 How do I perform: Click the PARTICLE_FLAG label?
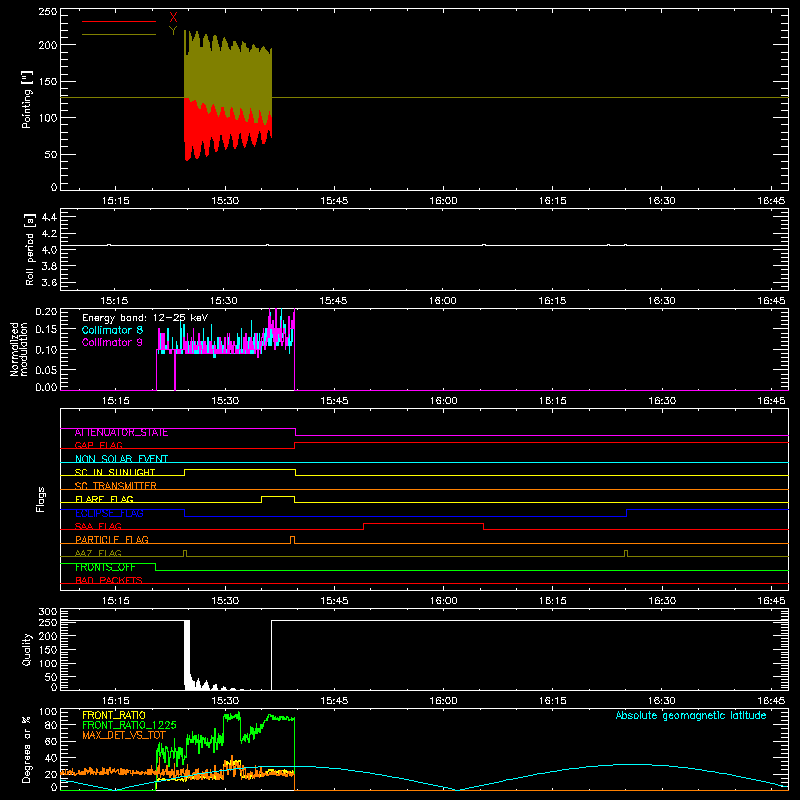(x=112, y=539)
